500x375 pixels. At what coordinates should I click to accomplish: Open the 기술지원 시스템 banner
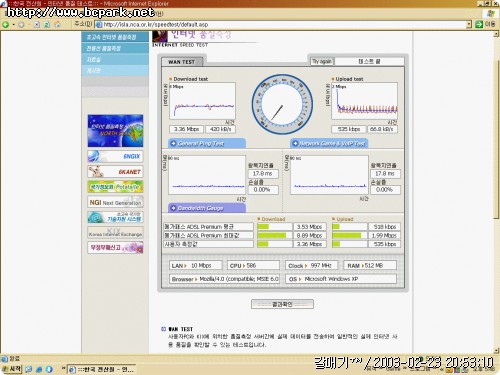[115, 217]
